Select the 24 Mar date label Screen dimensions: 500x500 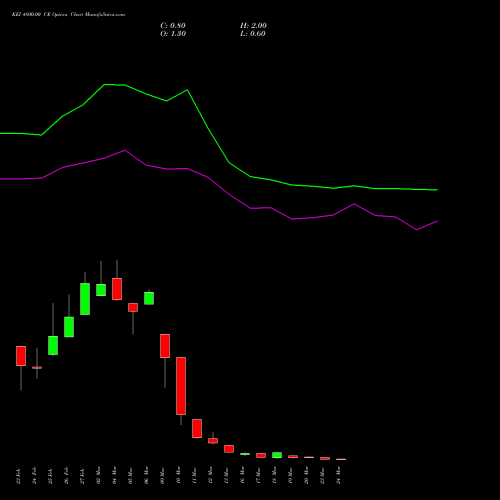click(339, 475)
